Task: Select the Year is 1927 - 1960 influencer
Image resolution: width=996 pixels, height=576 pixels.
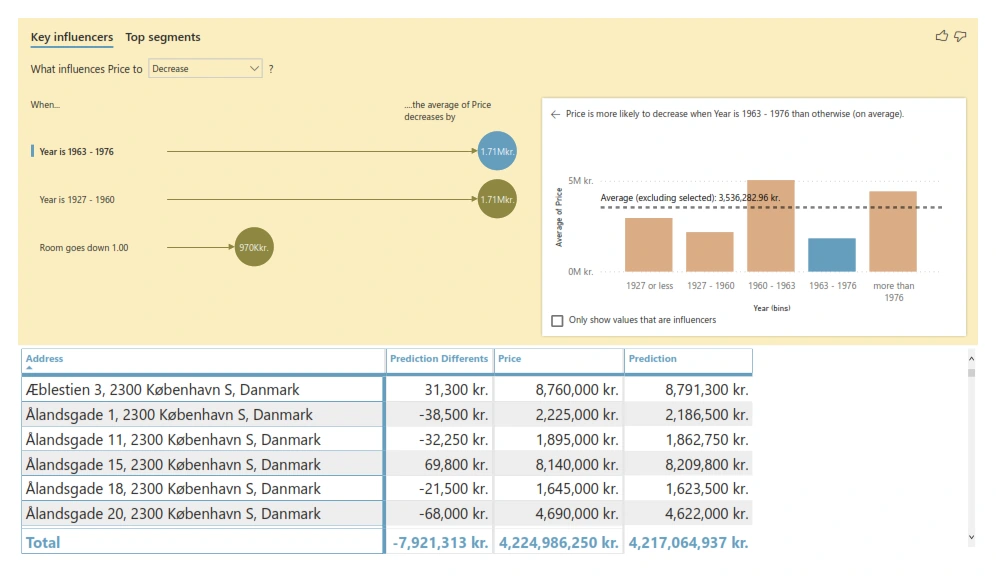Action: pos(77,199)
